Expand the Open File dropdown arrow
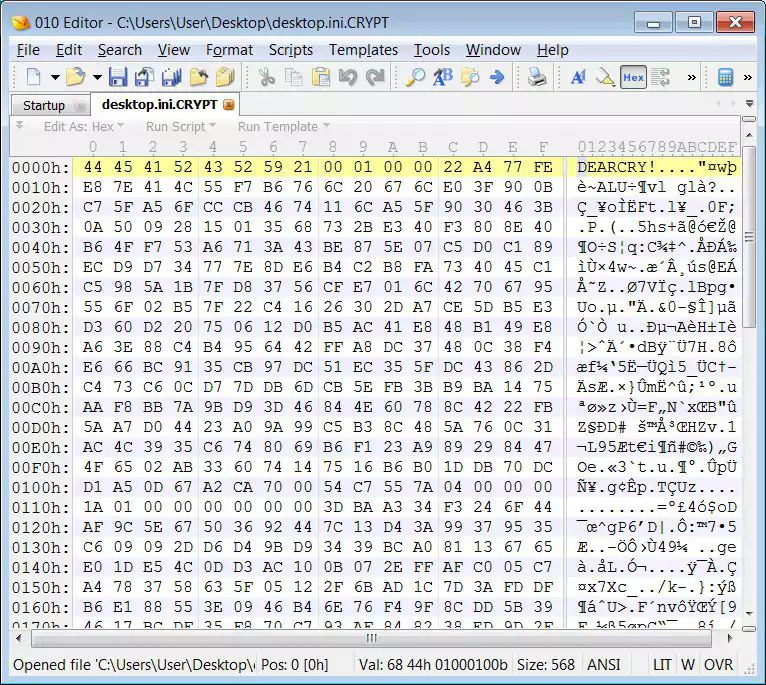The image size is (766, 685). 97,77
